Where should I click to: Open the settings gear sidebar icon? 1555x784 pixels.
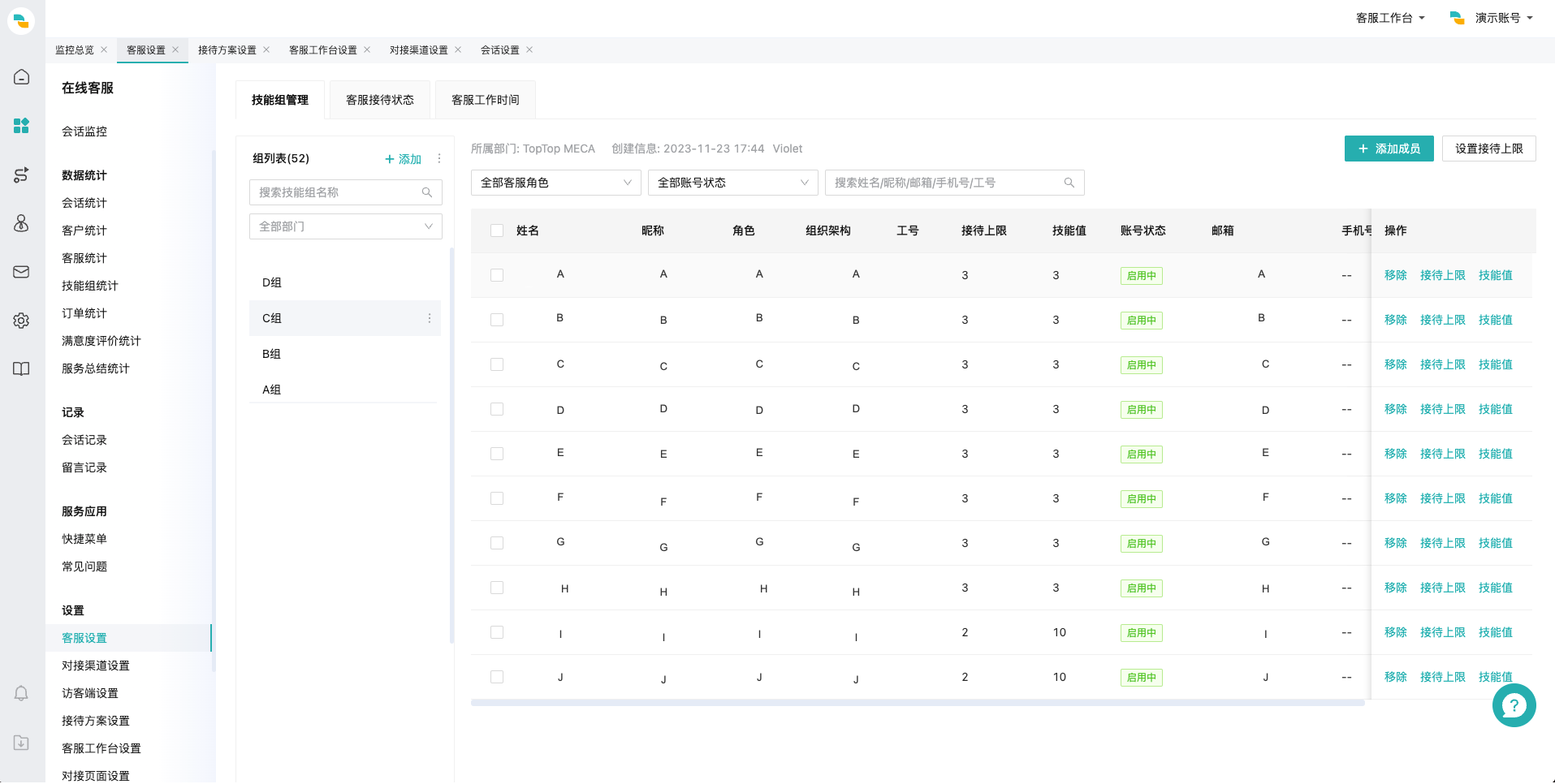click(x=22, y=321)
